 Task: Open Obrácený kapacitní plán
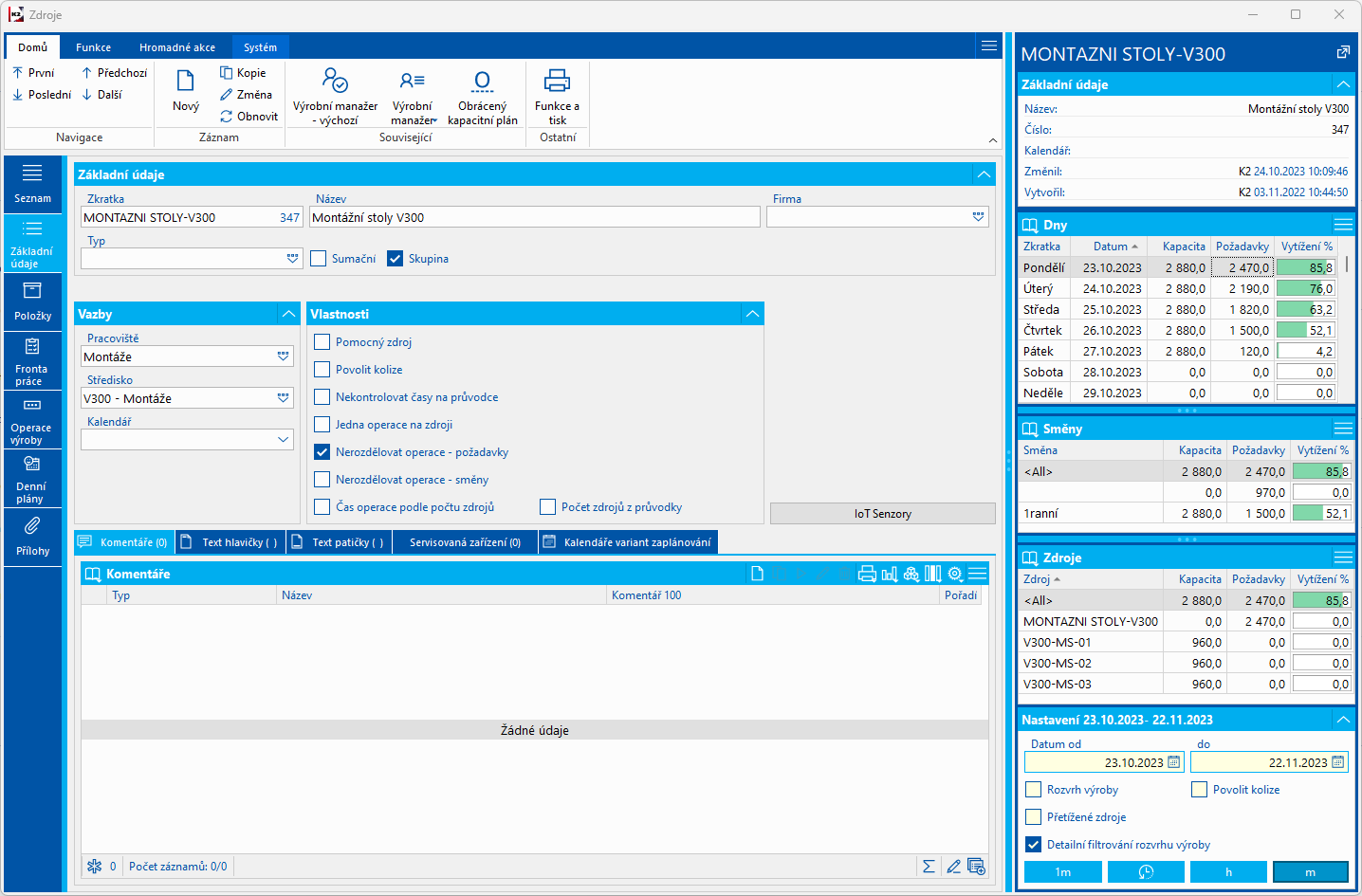(x=482, y=96)
